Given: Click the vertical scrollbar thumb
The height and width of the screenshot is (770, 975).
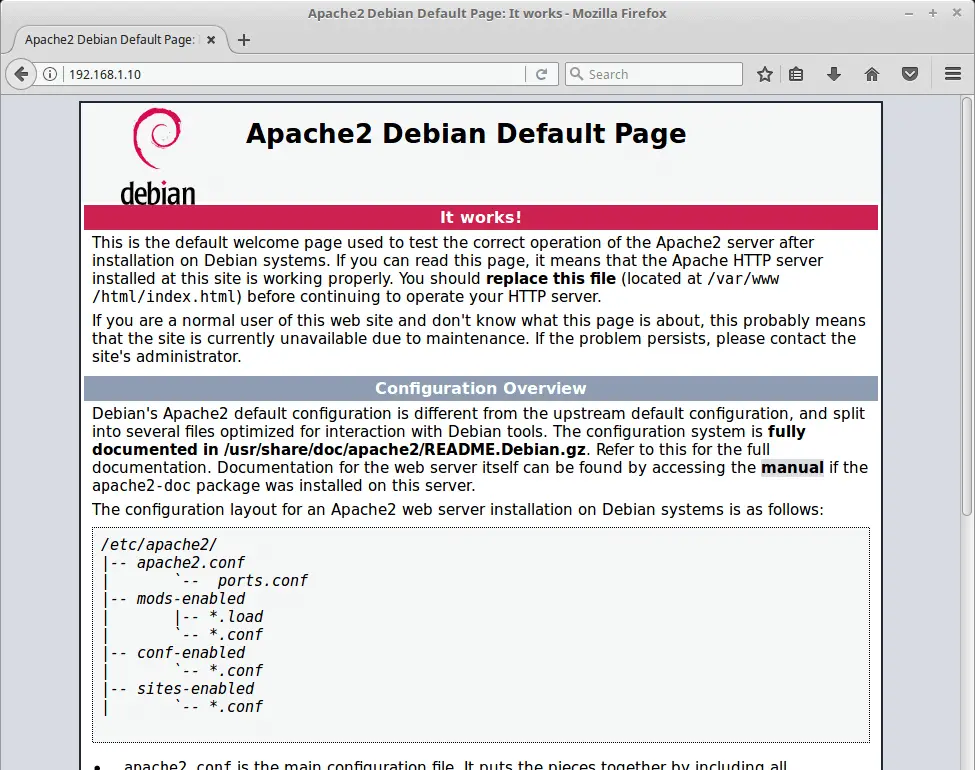Looking at the screenshot, I should (x=967, y=306).
